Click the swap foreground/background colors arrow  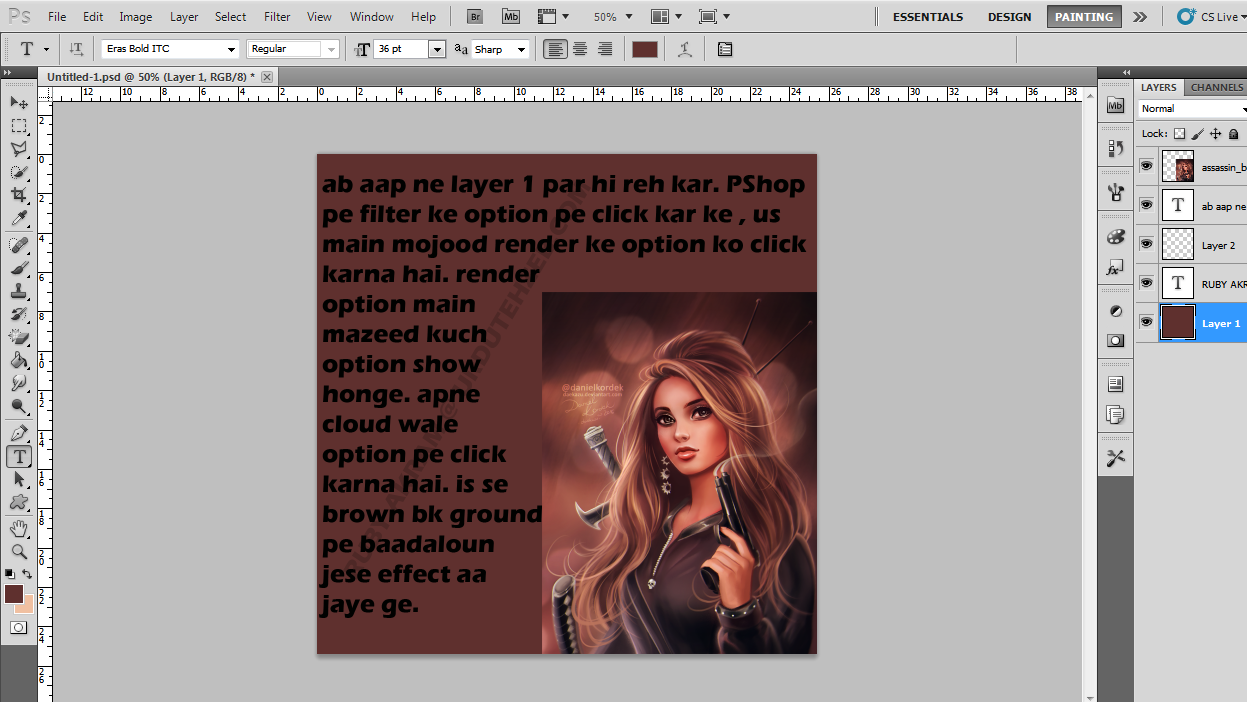click(27, 574)
